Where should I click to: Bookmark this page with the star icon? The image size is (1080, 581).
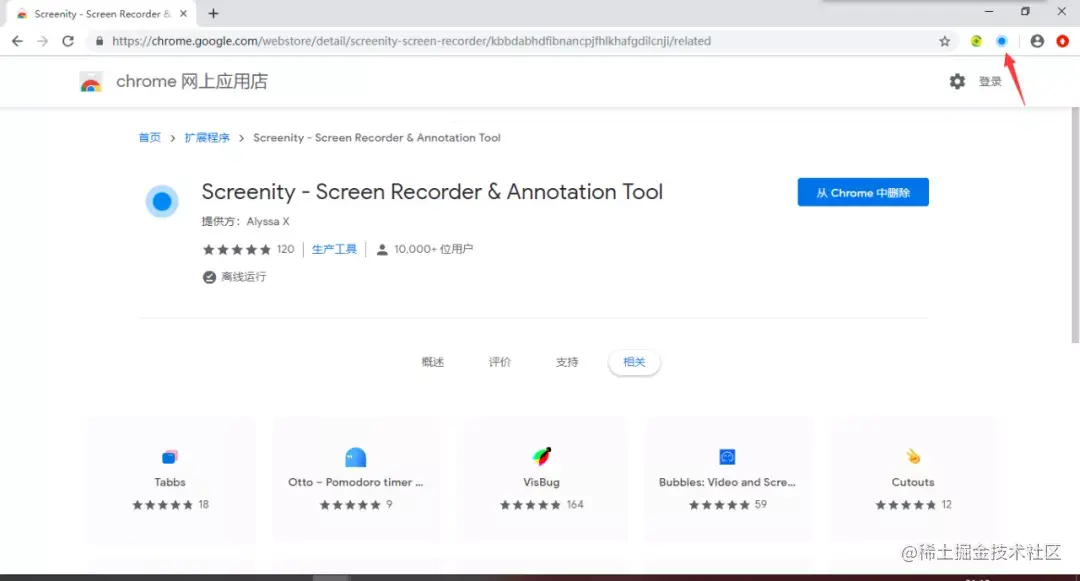click(944, 41)
